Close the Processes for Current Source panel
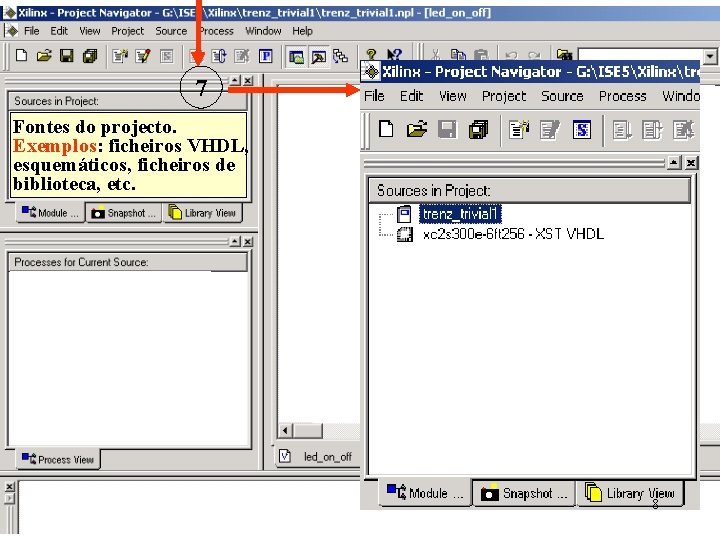Screen dimensions: 720x540 248,242
